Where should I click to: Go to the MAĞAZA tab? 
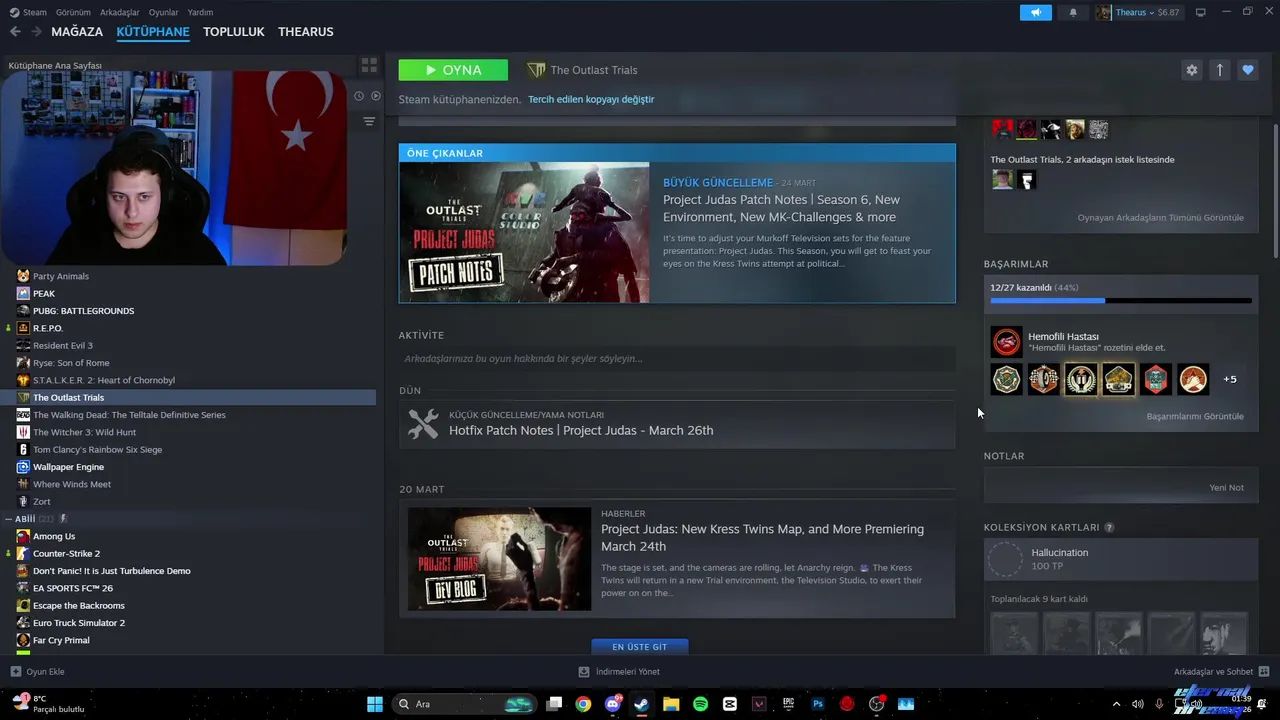(77, 32)
